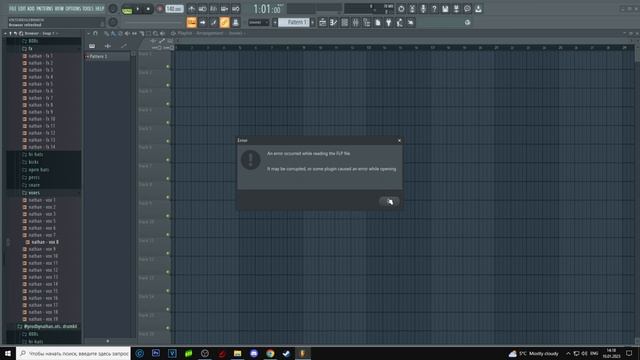Open the EDIT menu
The width and height of the screenshot is (640, 360).
tap(22, 9)
